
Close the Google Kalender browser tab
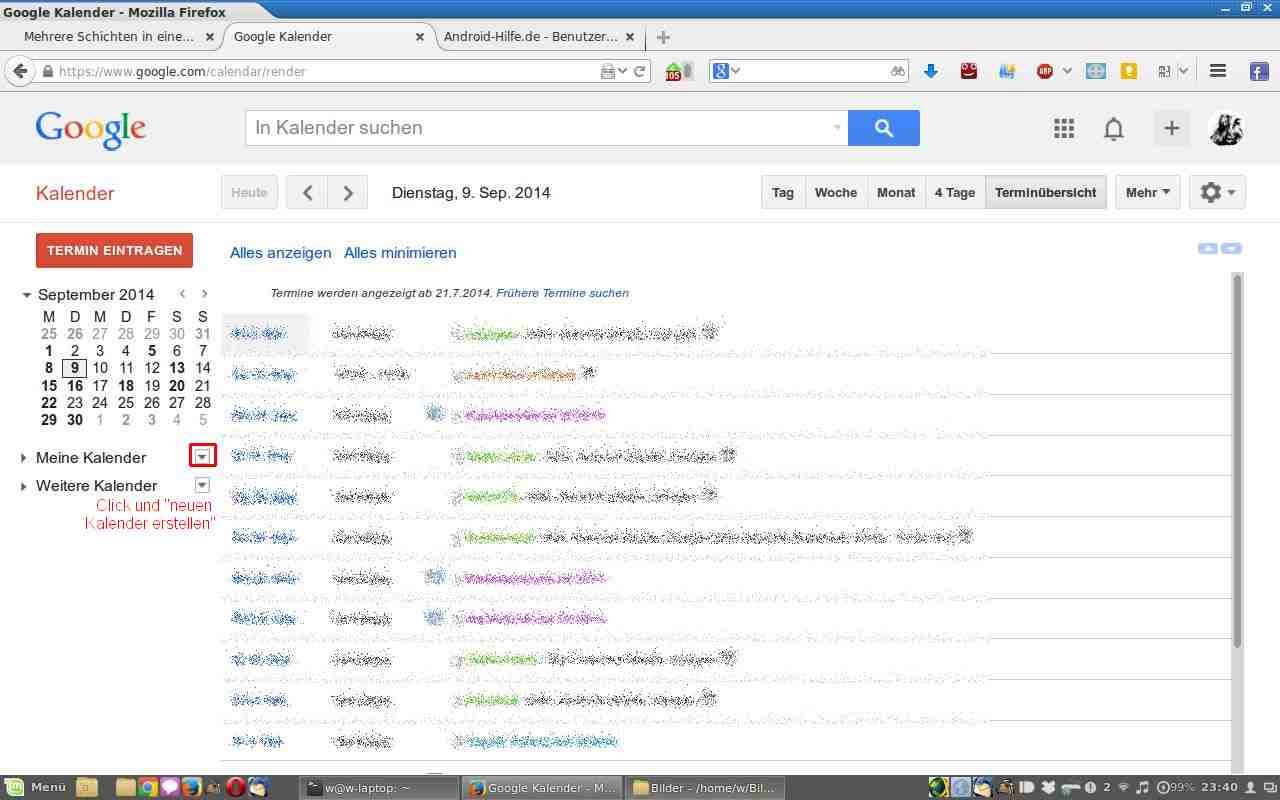[x=420, y=37]
